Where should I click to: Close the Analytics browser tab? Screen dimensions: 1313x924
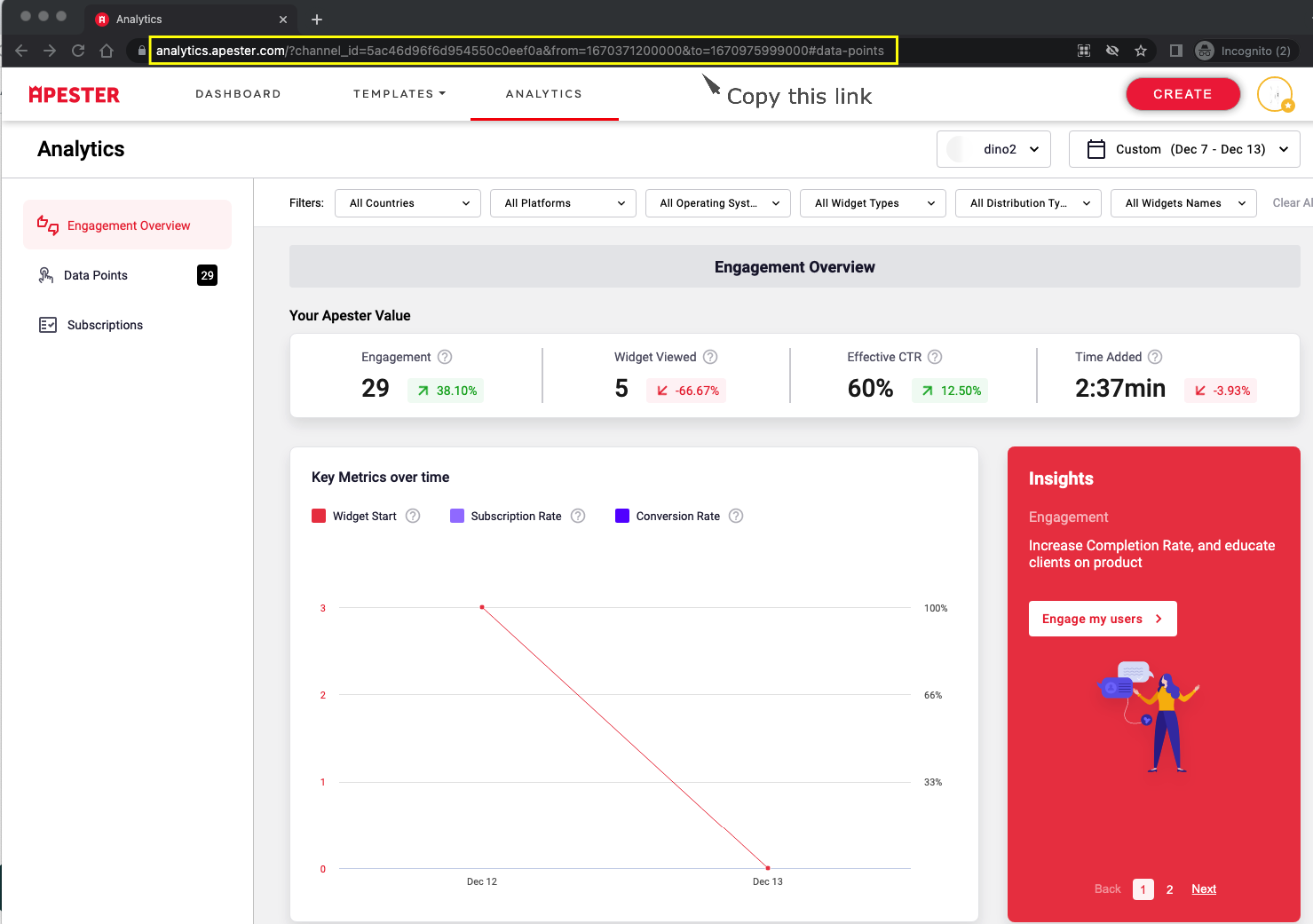click(x=283, y=19)
